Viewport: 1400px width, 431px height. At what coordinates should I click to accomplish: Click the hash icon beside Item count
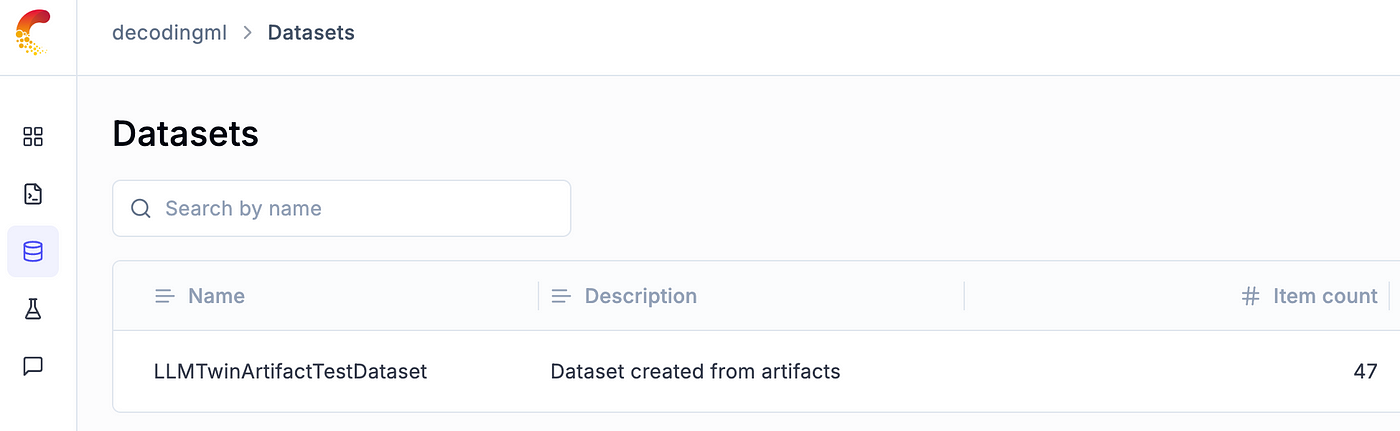(x=1250, y=296)
